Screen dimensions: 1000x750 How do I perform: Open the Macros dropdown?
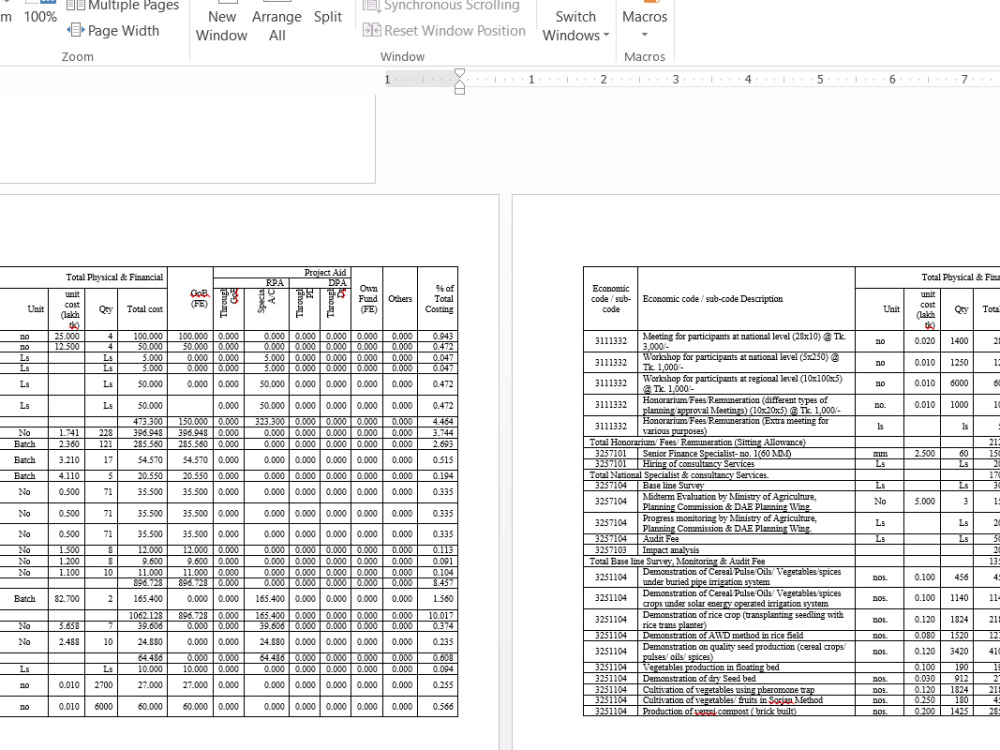(645, 20)
